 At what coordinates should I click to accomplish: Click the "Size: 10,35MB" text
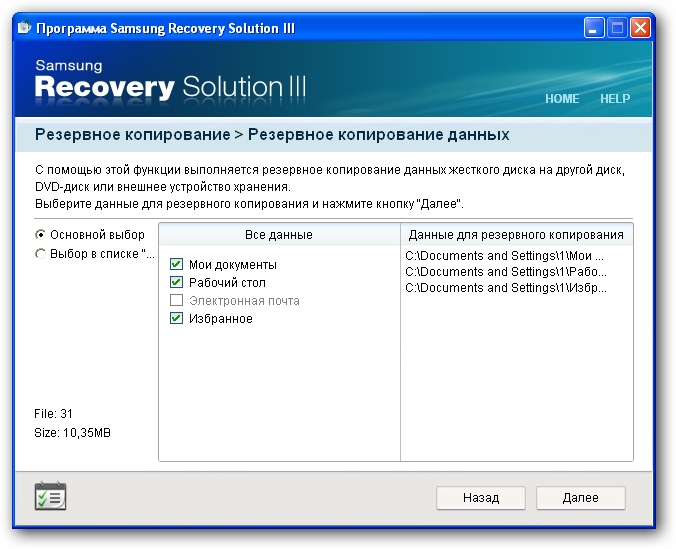(x=72, y=433)
